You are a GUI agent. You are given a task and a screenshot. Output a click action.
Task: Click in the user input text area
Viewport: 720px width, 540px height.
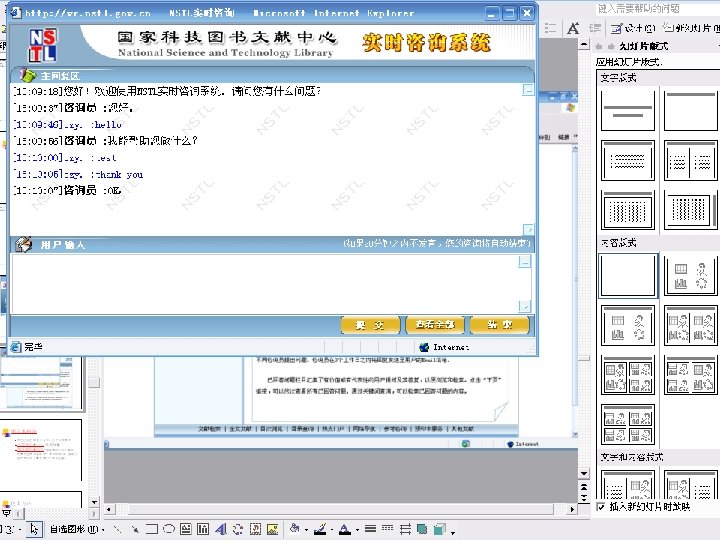pos(265,284)
